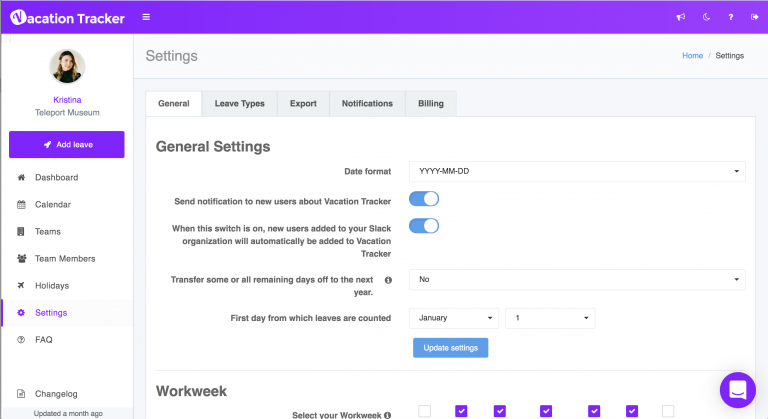Screen dimensions: 768x419
Task: Click the Team Members people icon
Action: (x=22, y=258)
